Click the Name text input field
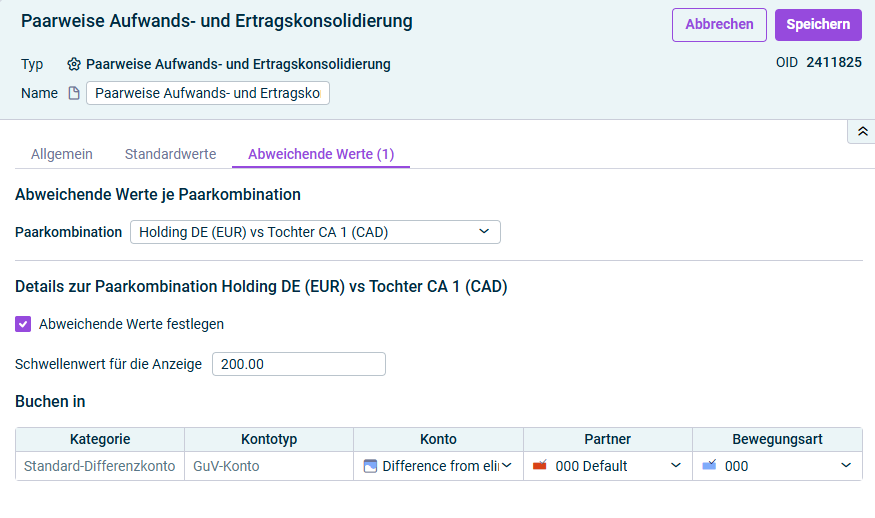The width and height of the screenshot is (875, 518). tap(208, 93)
